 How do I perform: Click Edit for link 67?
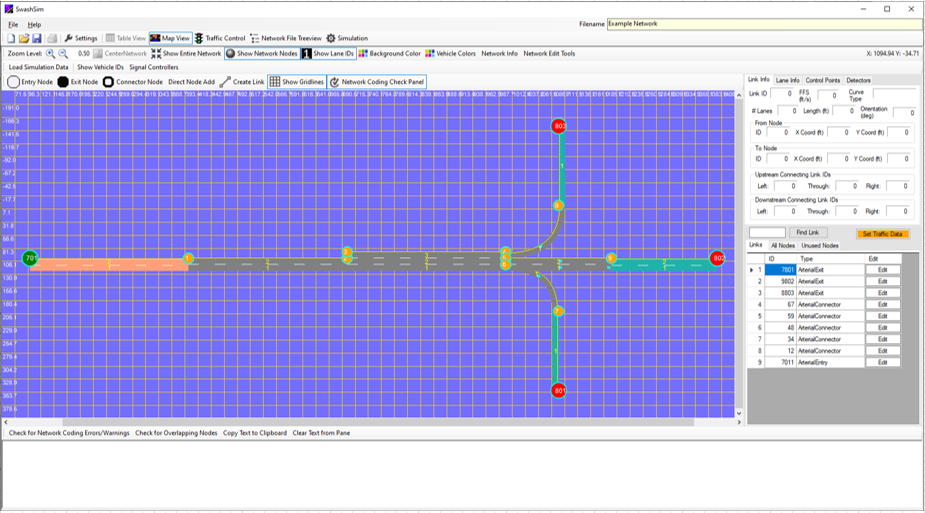click(883, 305)
